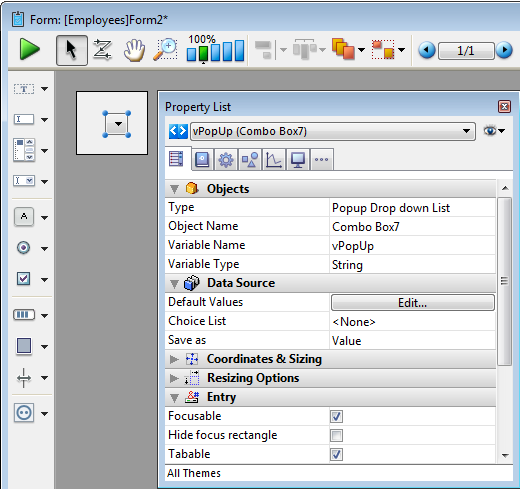Select the arrow selection tool

coord(72,50)
